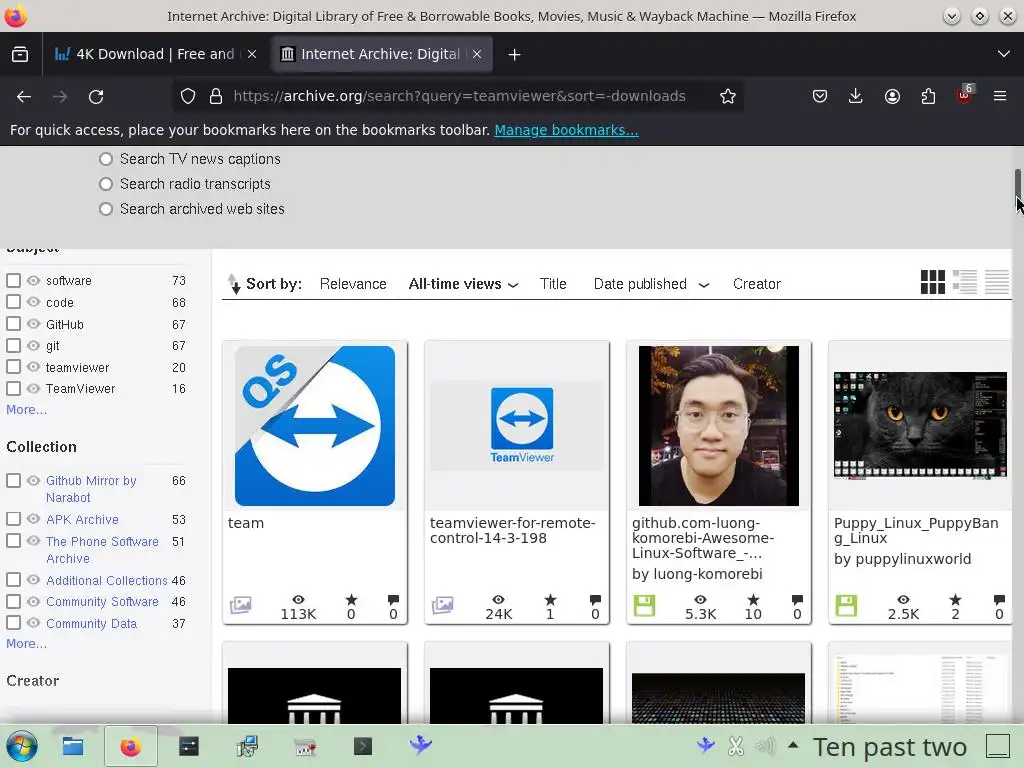Open the terminal icon in taskbar
The image size is (1024, 768).
point(362,746)
